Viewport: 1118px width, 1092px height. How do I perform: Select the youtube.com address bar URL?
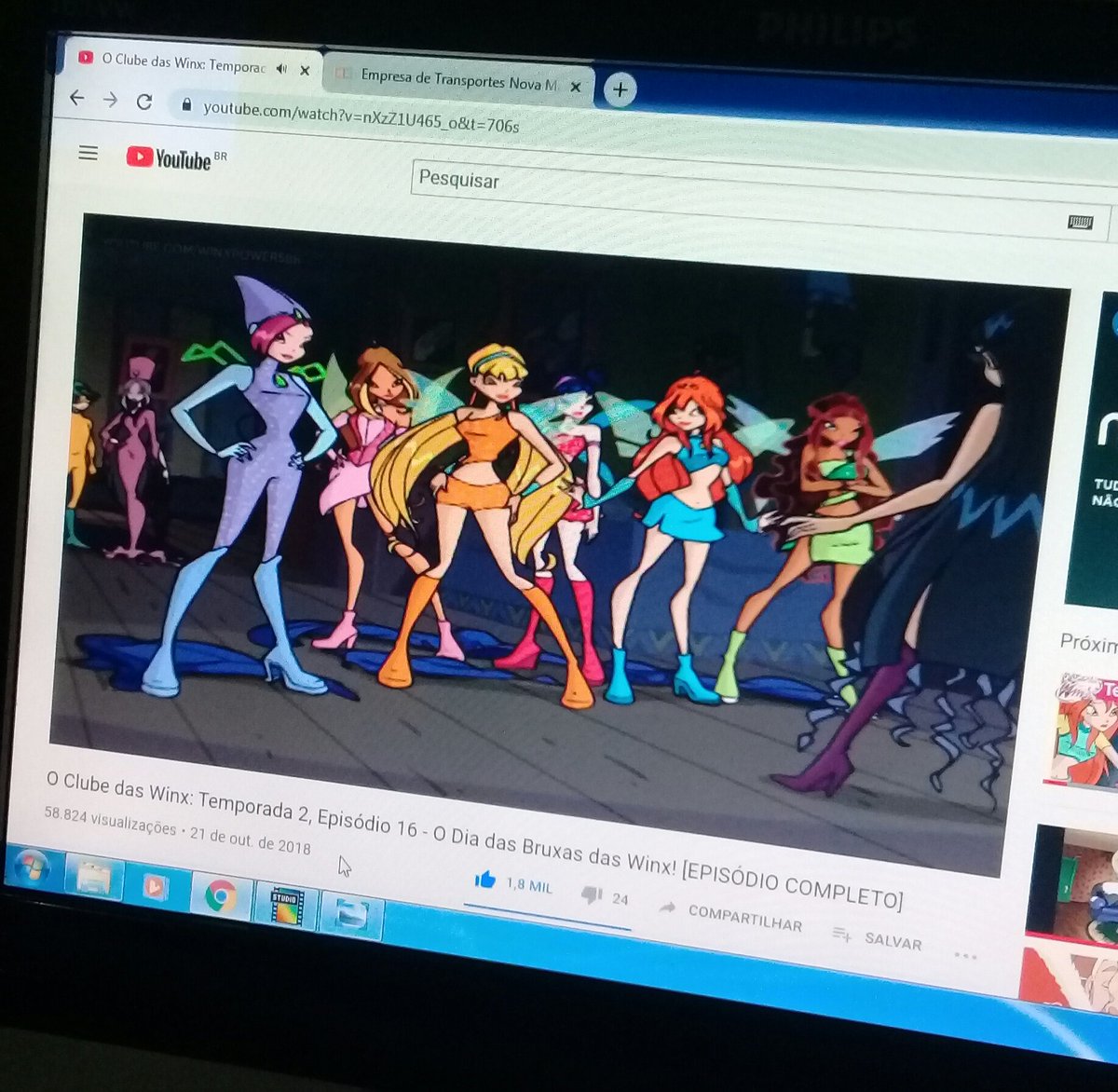(361, 116)
